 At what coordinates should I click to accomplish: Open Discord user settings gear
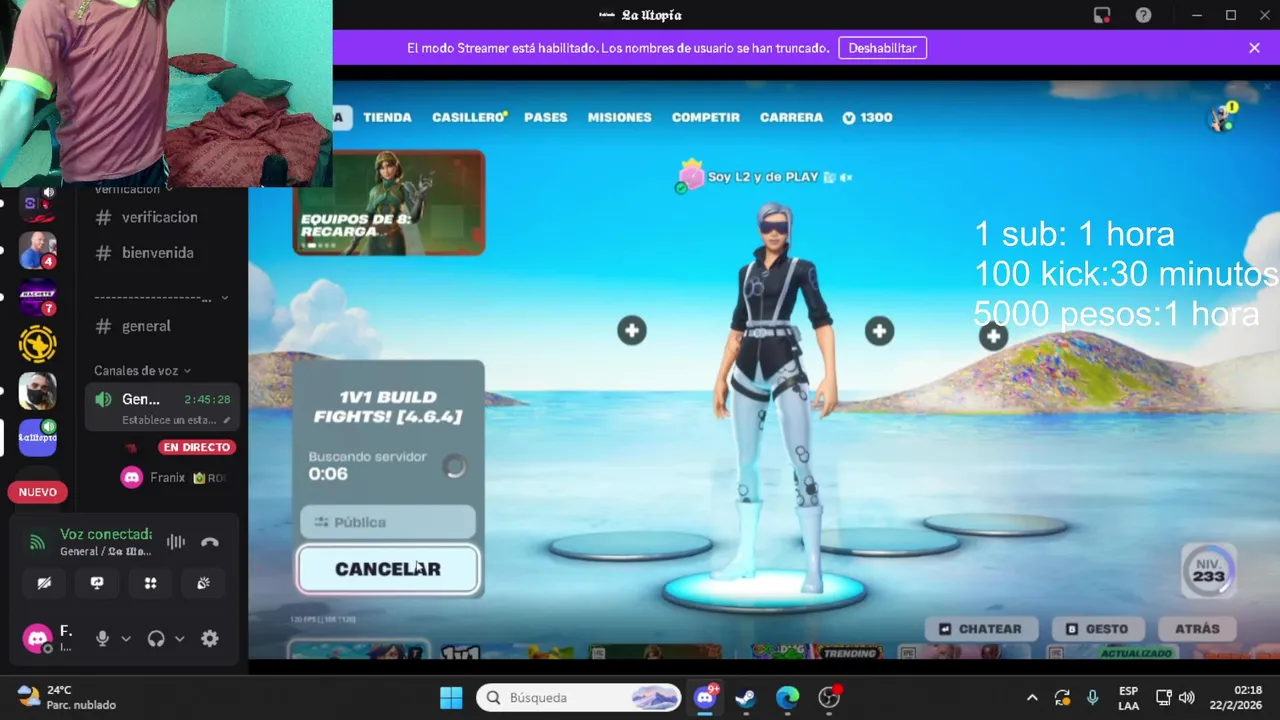coord(210,638)
